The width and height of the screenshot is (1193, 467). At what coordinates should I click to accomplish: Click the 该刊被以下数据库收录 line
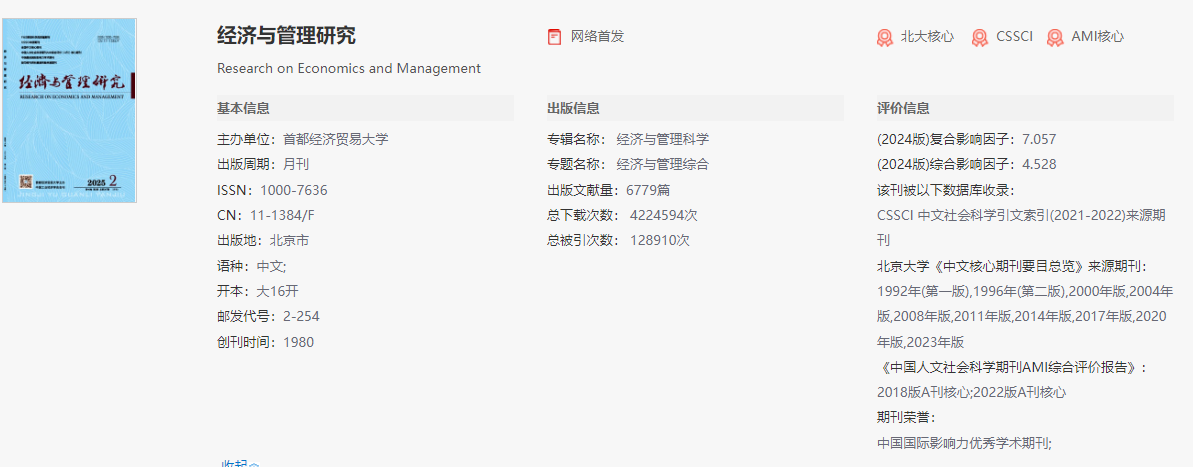(946, 190)
